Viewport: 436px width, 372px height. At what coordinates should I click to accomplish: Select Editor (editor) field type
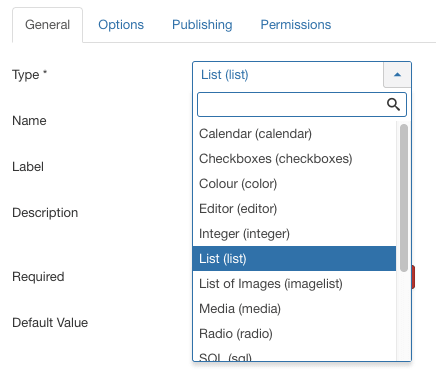click(x=294, y=209)
